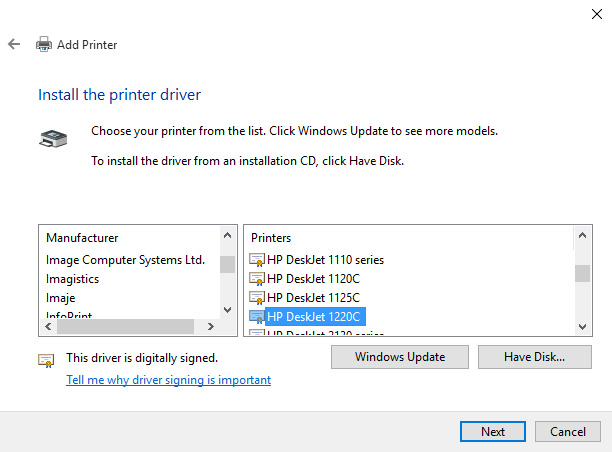This screenshot has width=612, height=452.
Task: Click the digitally signed certificate icon
Action: click(46, 360)
